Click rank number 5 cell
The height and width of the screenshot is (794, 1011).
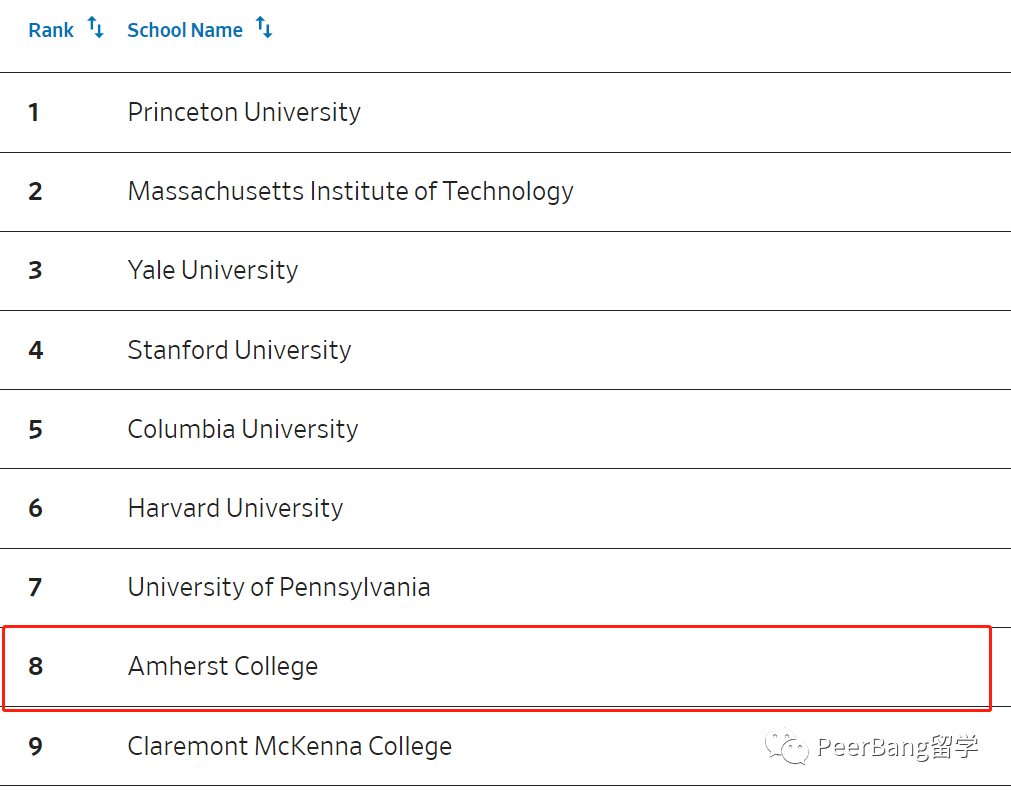point(35,430)
